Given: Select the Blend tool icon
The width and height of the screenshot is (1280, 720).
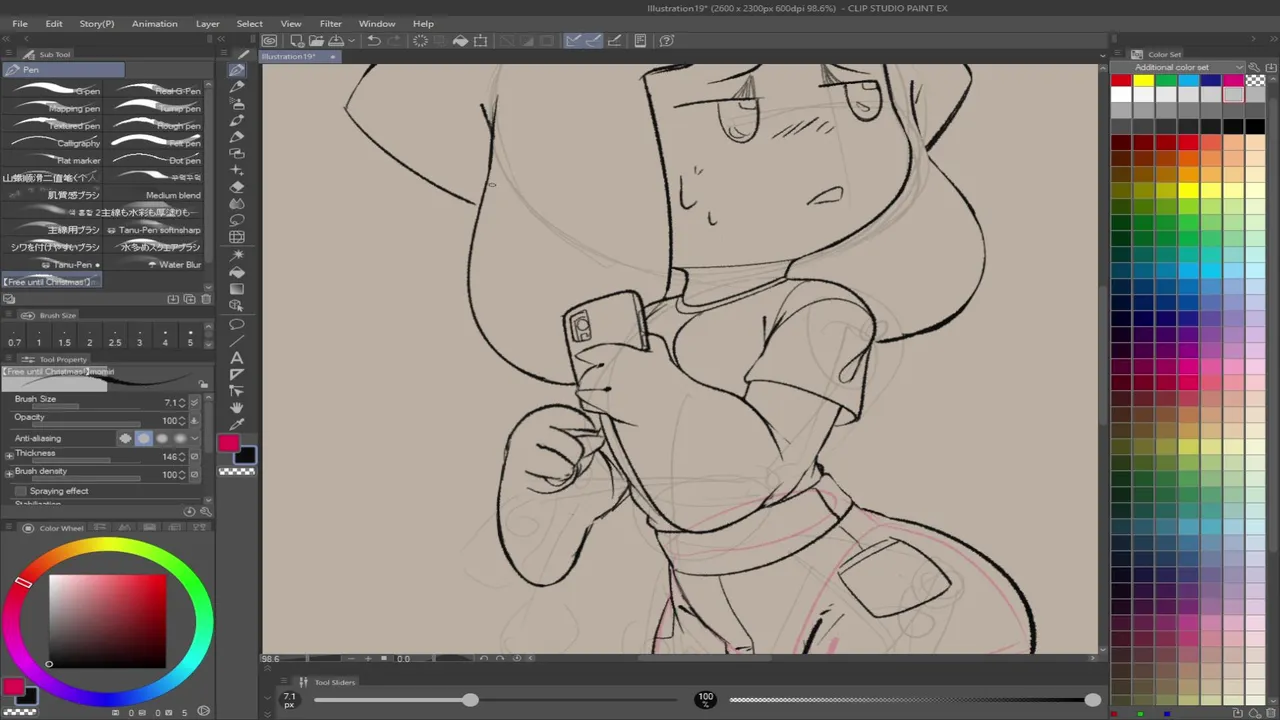Looking at the screenshot, I should [237, 204].
